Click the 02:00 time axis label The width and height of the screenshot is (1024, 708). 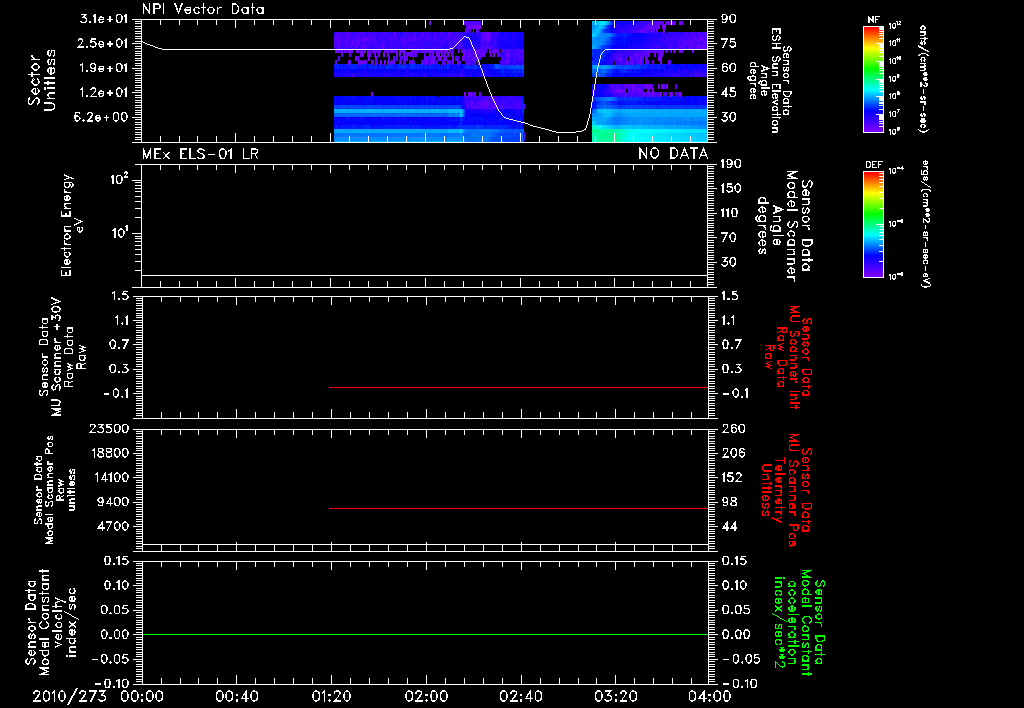426,696
